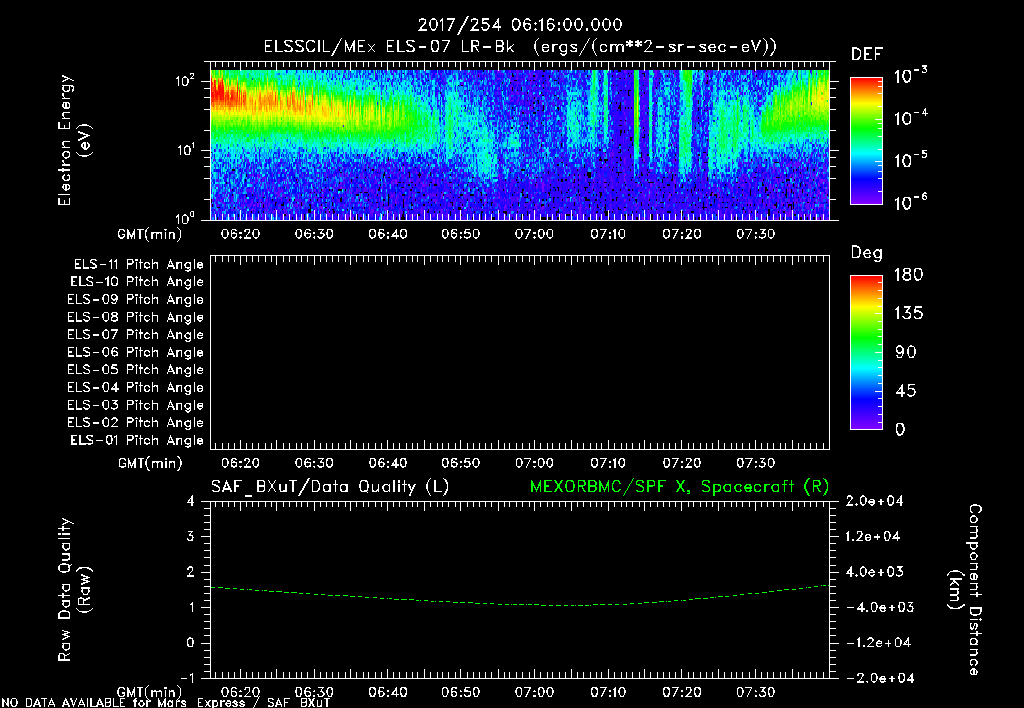The width and height of the screenshot is (1024, 708).
Task: Click the -2.0e+04 right axis tick label
Action: click(x=878, y=679)
